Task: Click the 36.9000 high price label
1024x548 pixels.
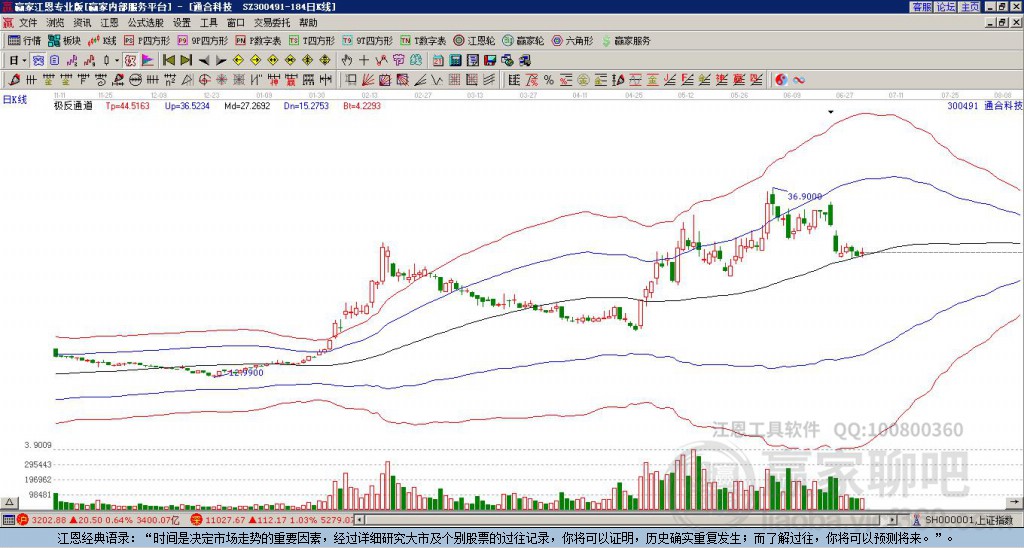Action: [805, 196]
